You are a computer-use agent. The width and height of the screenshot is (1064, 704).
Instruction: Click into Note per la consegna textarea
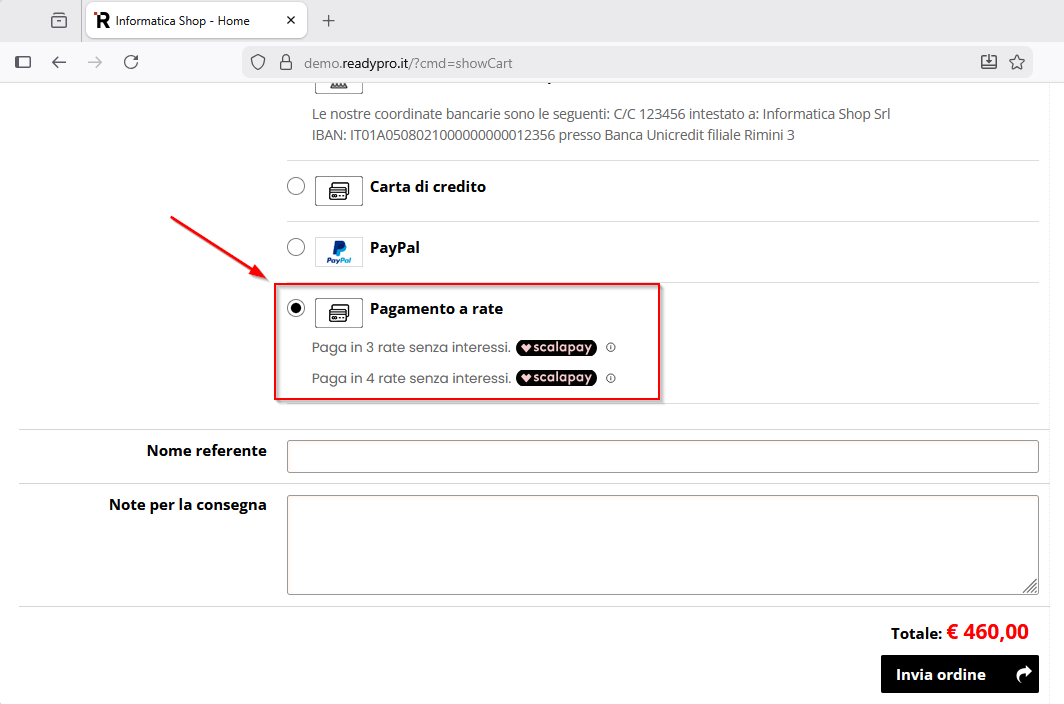662,544
